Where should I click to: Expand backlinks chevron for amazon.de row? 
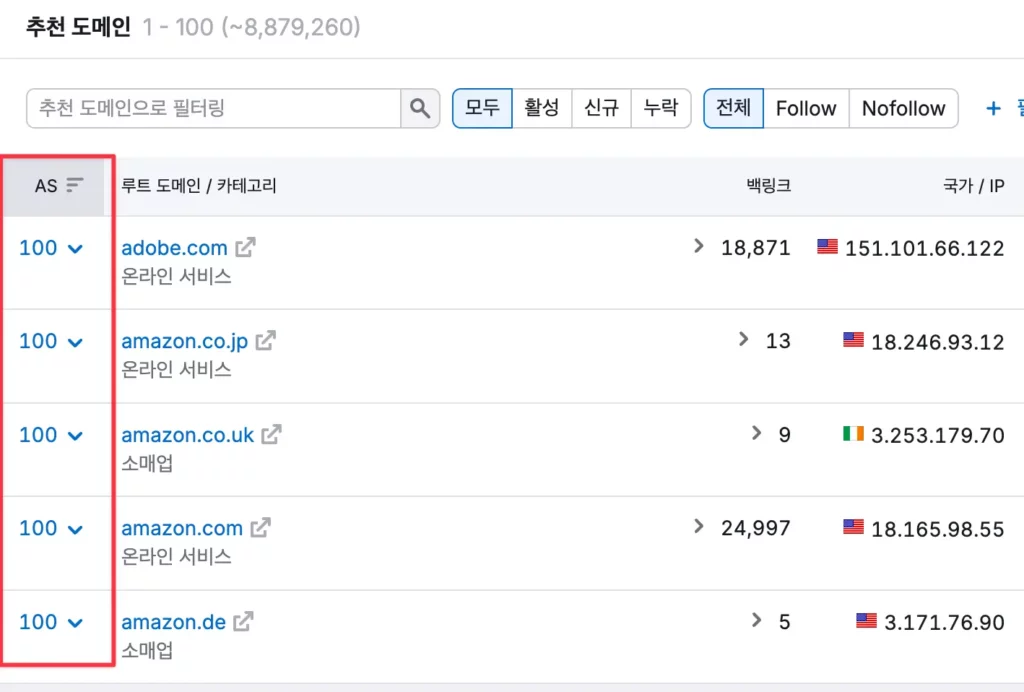[x=756, y=620]
